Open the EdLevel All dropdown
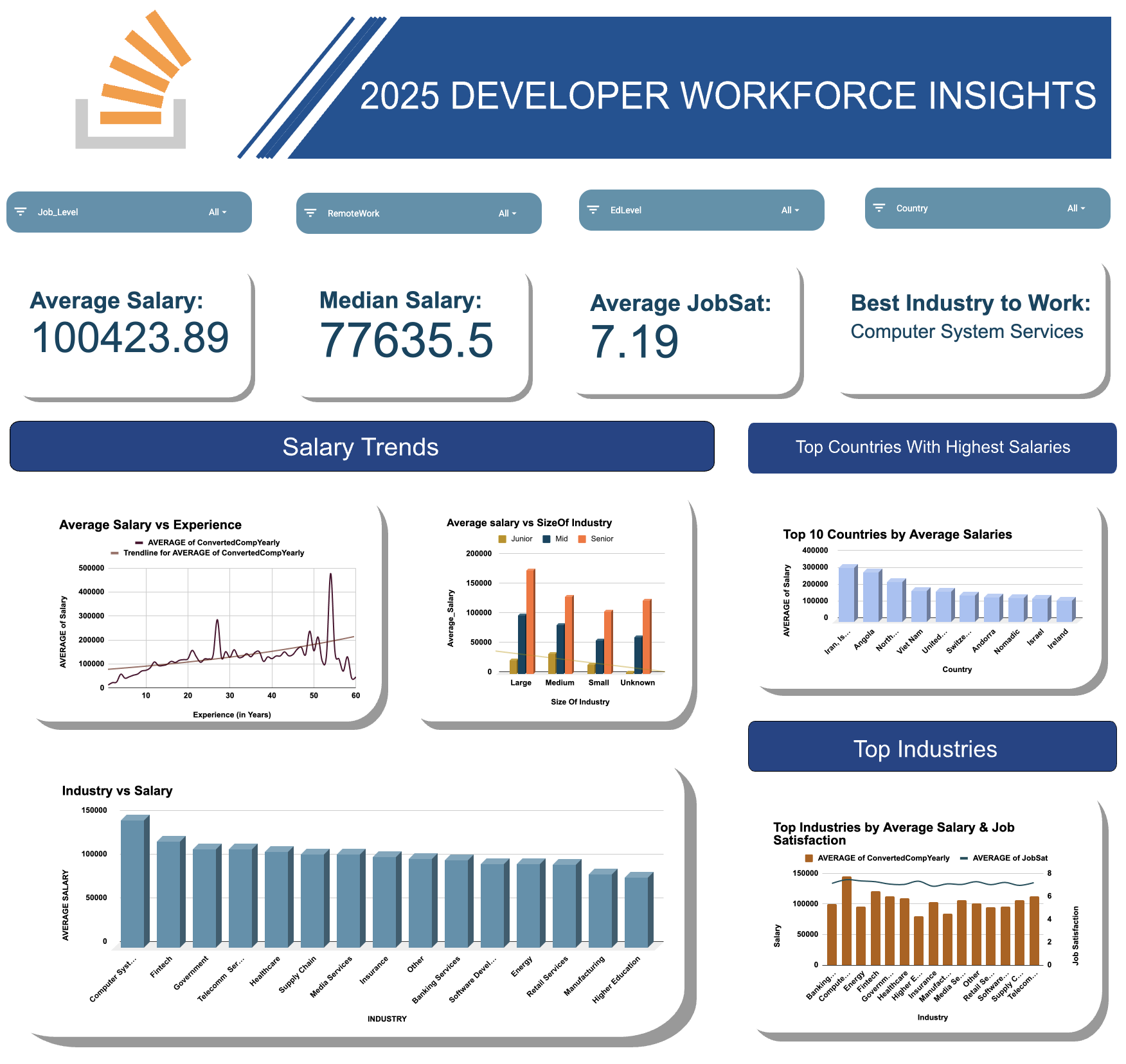Viewport: 1126px width, 1064px height. pos(790,210)
